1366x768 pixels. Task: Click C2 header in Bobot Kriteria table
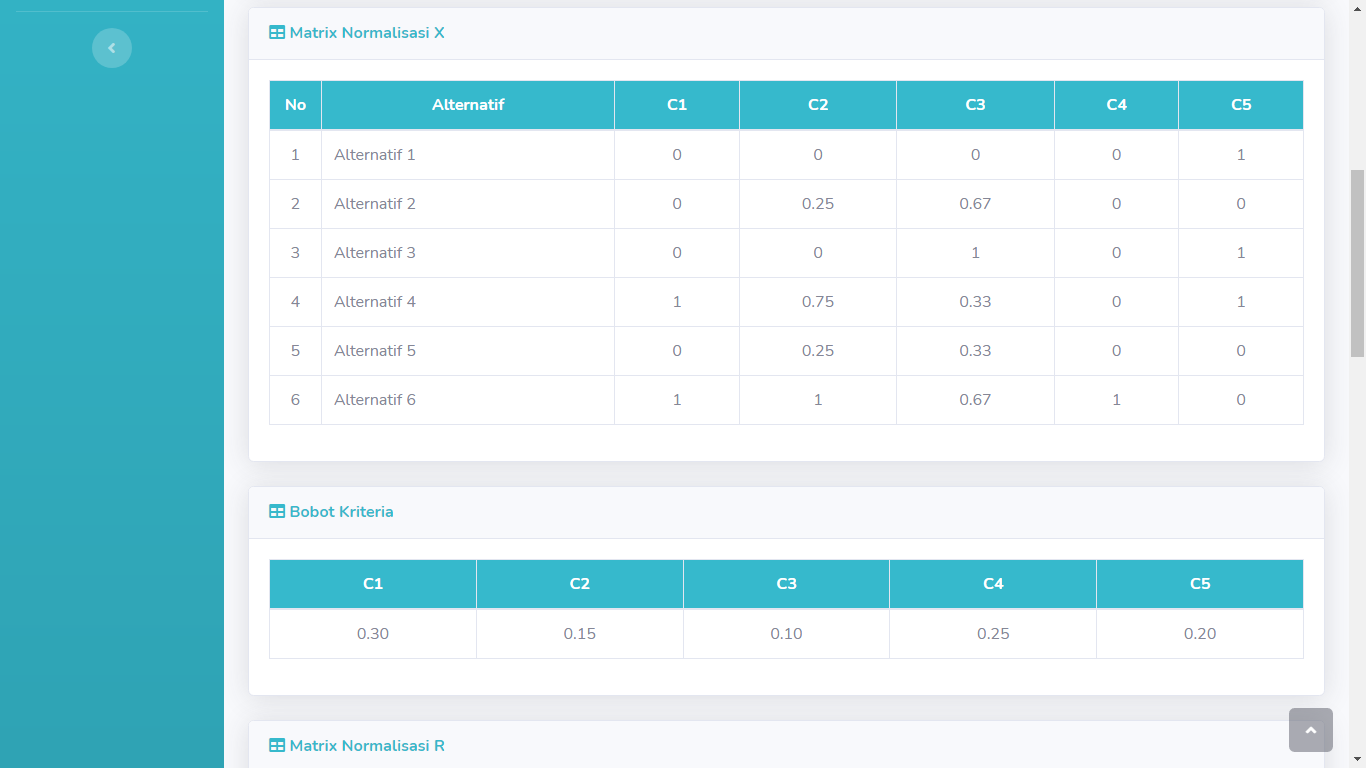tap(580, 584)
